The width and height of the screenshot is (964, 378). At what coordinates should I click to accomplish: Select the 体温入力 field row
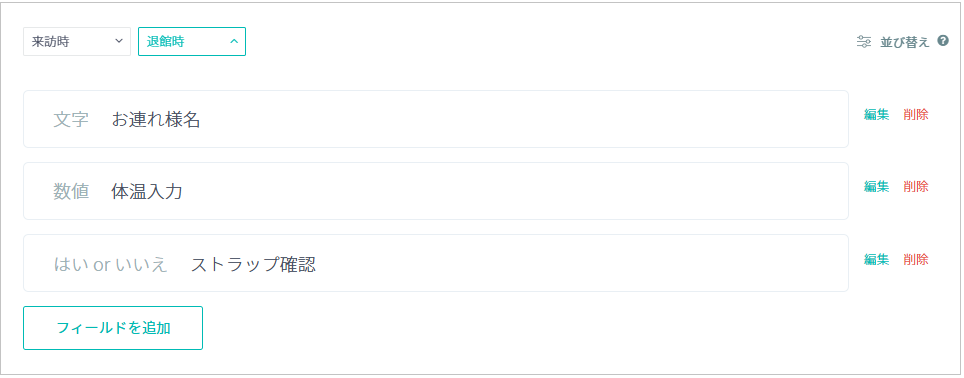click(436, 191)
